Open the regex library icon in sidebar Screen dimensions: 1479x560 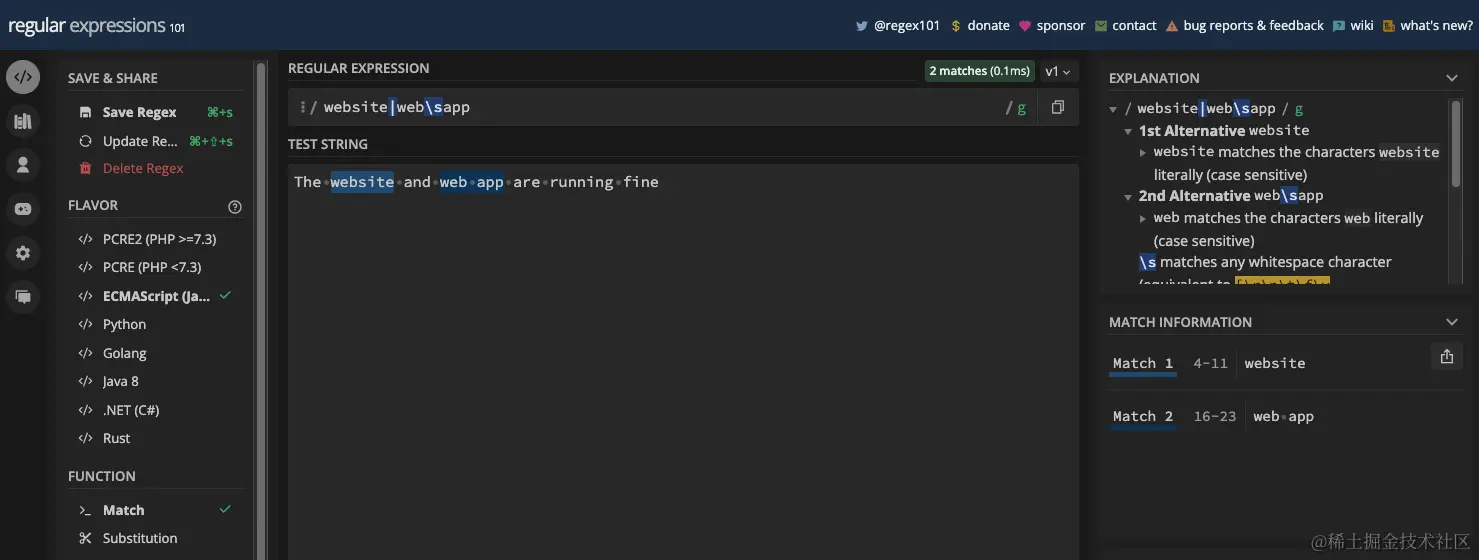pos(23,121)
